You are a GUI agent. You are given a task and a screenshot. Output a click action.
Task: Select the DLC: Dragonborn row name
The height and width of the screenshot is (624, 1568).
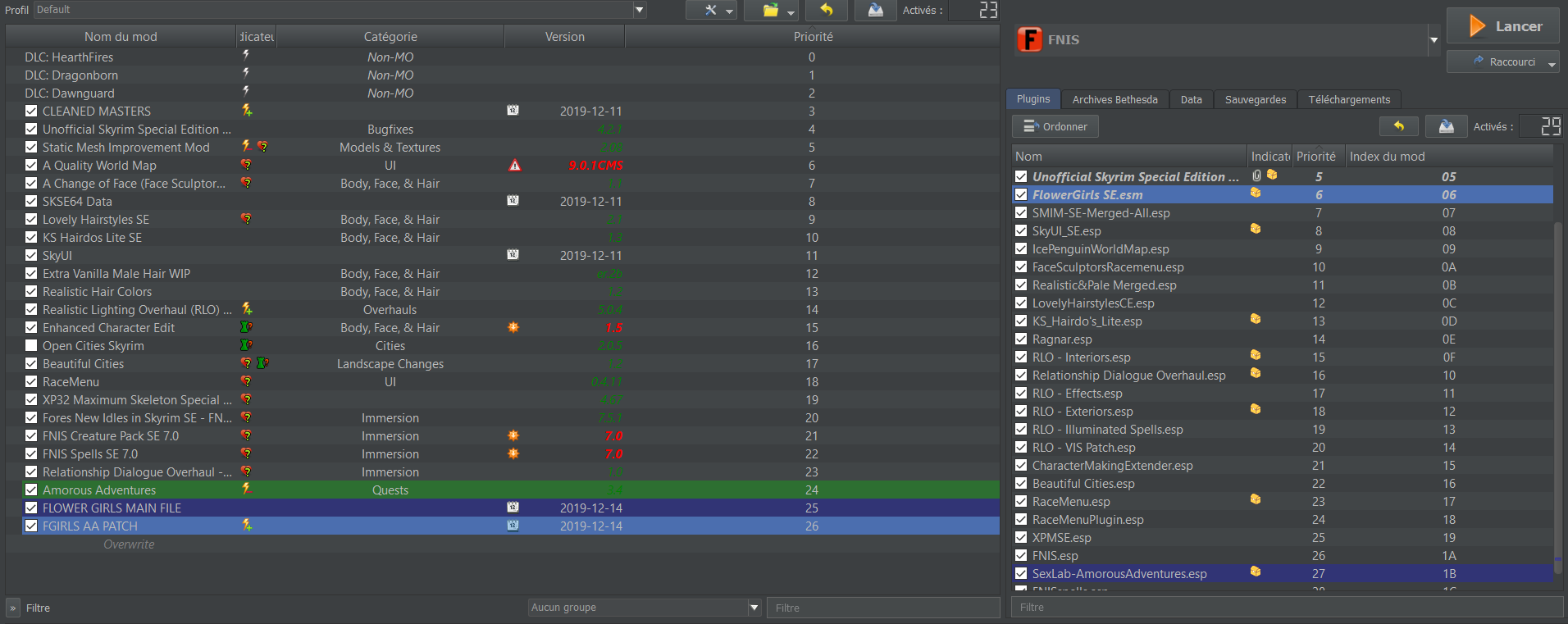click(x=71, y=75)
